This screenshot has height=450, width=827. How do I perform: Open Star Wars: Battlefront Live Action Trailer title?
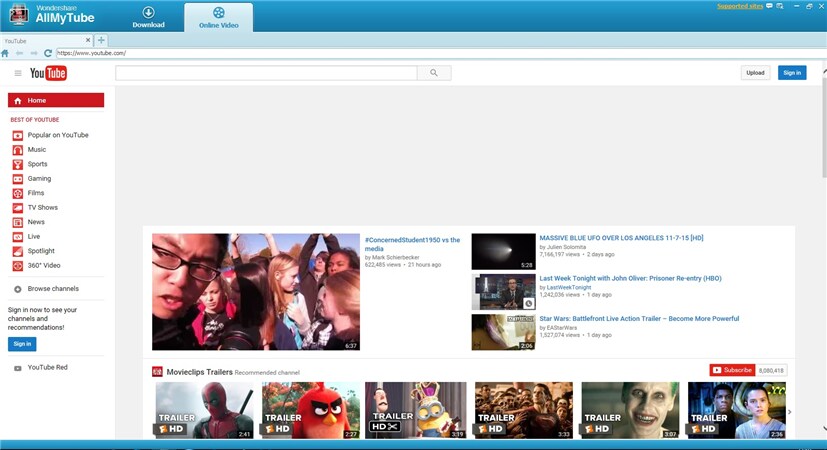(639, 319)
